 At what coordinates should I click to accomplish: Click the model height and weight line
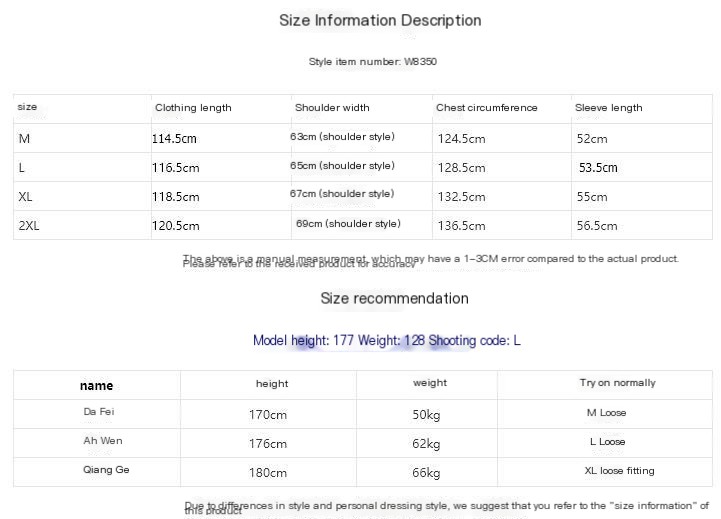point(386,341)
